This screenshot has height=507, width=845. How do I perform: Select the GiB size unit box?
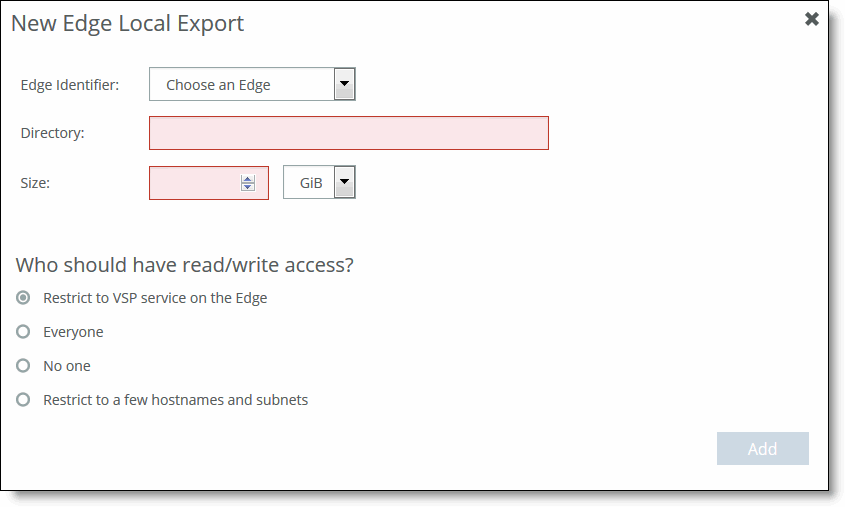point(319,182)
